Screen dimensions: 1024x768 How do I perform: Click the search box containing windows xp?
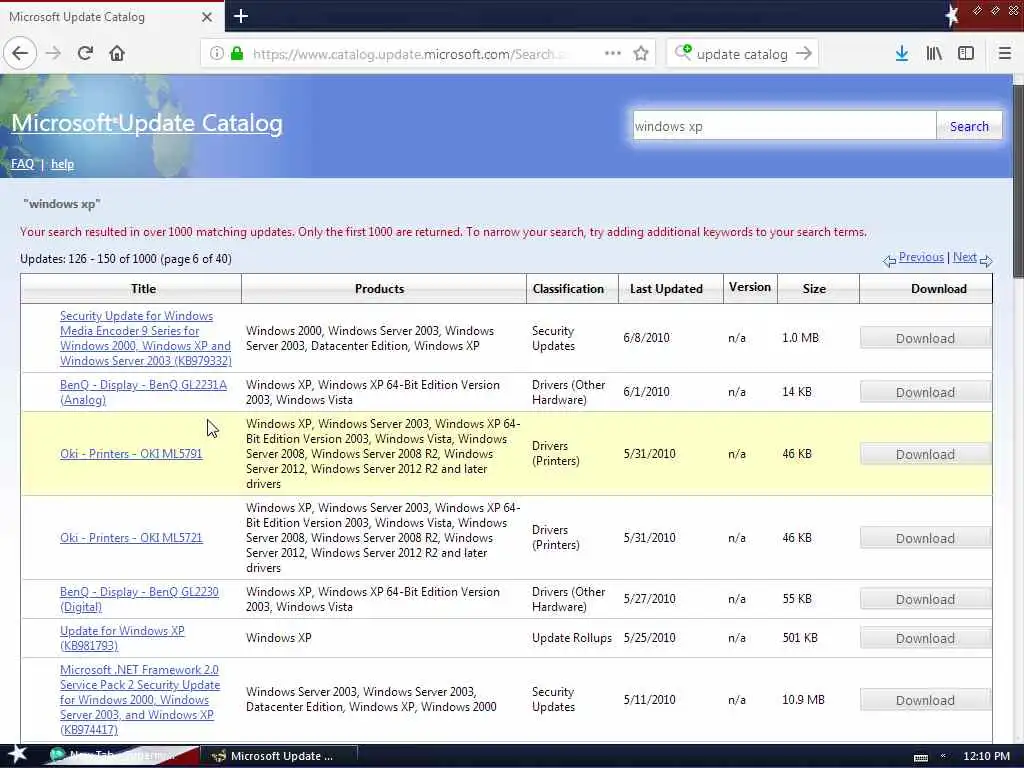click(784, 126)
